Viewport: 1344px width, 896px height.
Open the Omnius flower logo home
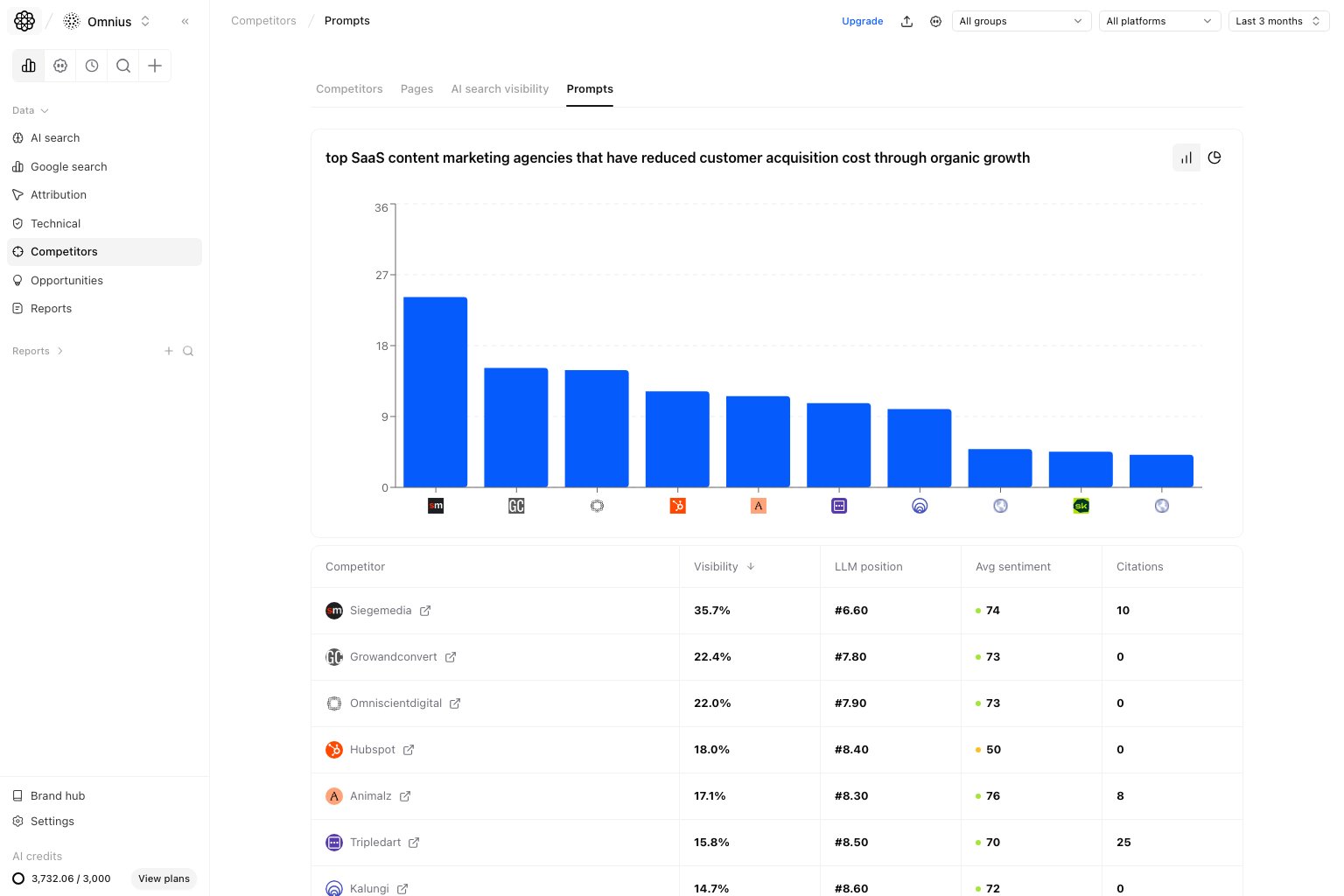click(24, 21)
